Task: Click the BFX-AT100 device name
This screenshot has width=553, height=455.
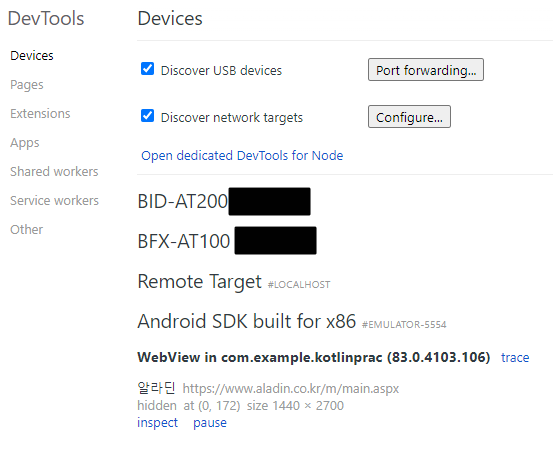Action: (x=184, y=241)
